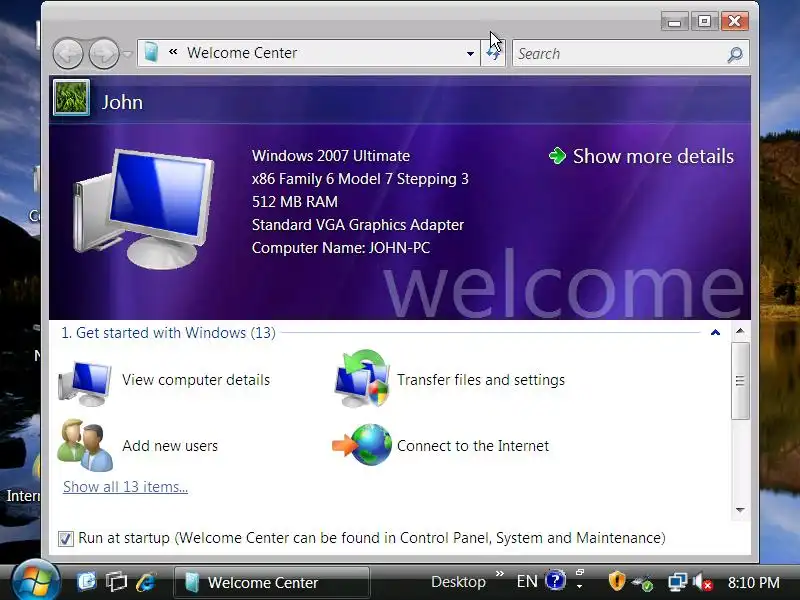Select the View computer details icon
Viewport: 800px width, 600px height.
(x=85, y=383)
